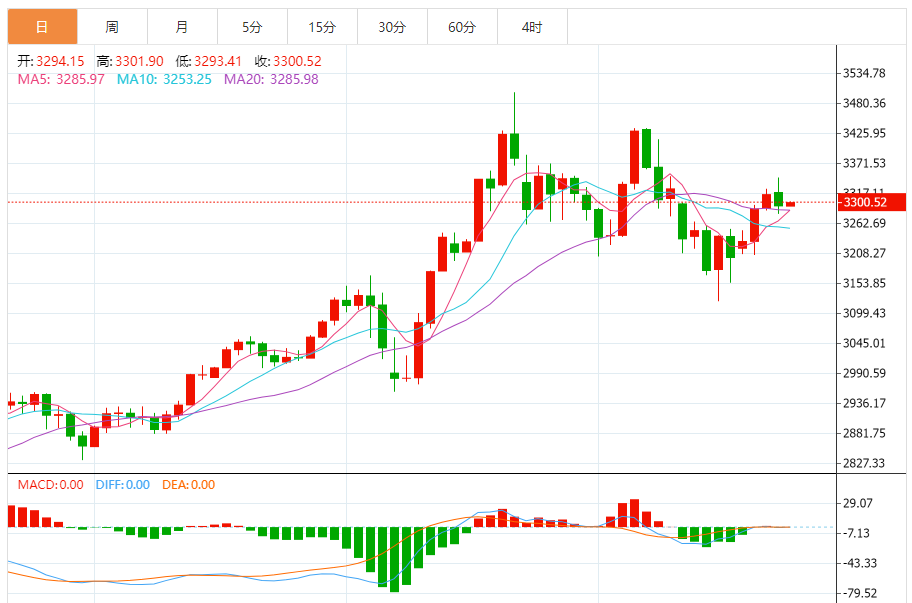The width and height of the screenshot is (912, 603).
Task: Open the 60分 chart tab
Action: pos(462,27)
